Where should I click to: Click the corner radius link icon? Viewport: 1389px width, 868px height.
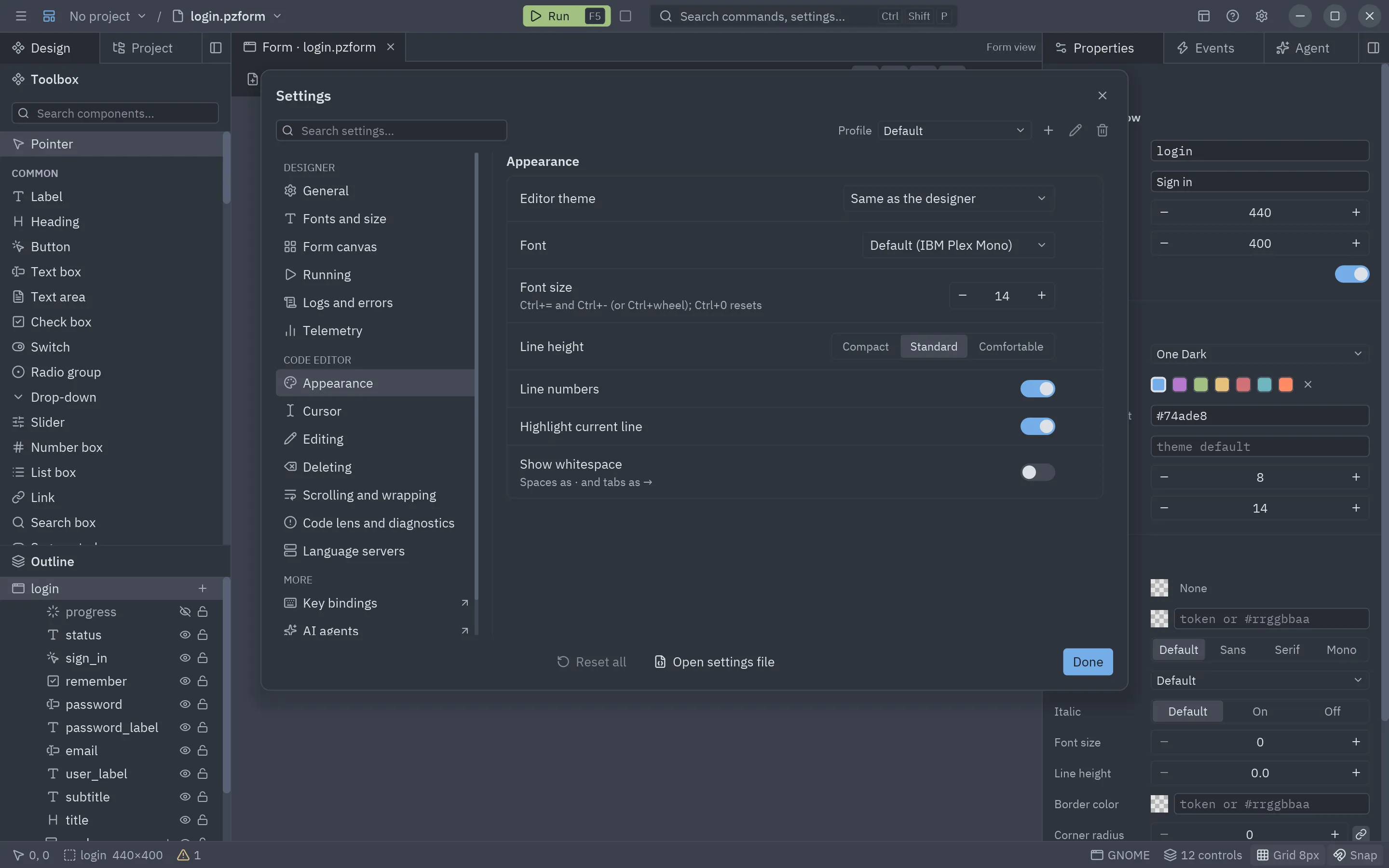click(x=1361, y=834)
